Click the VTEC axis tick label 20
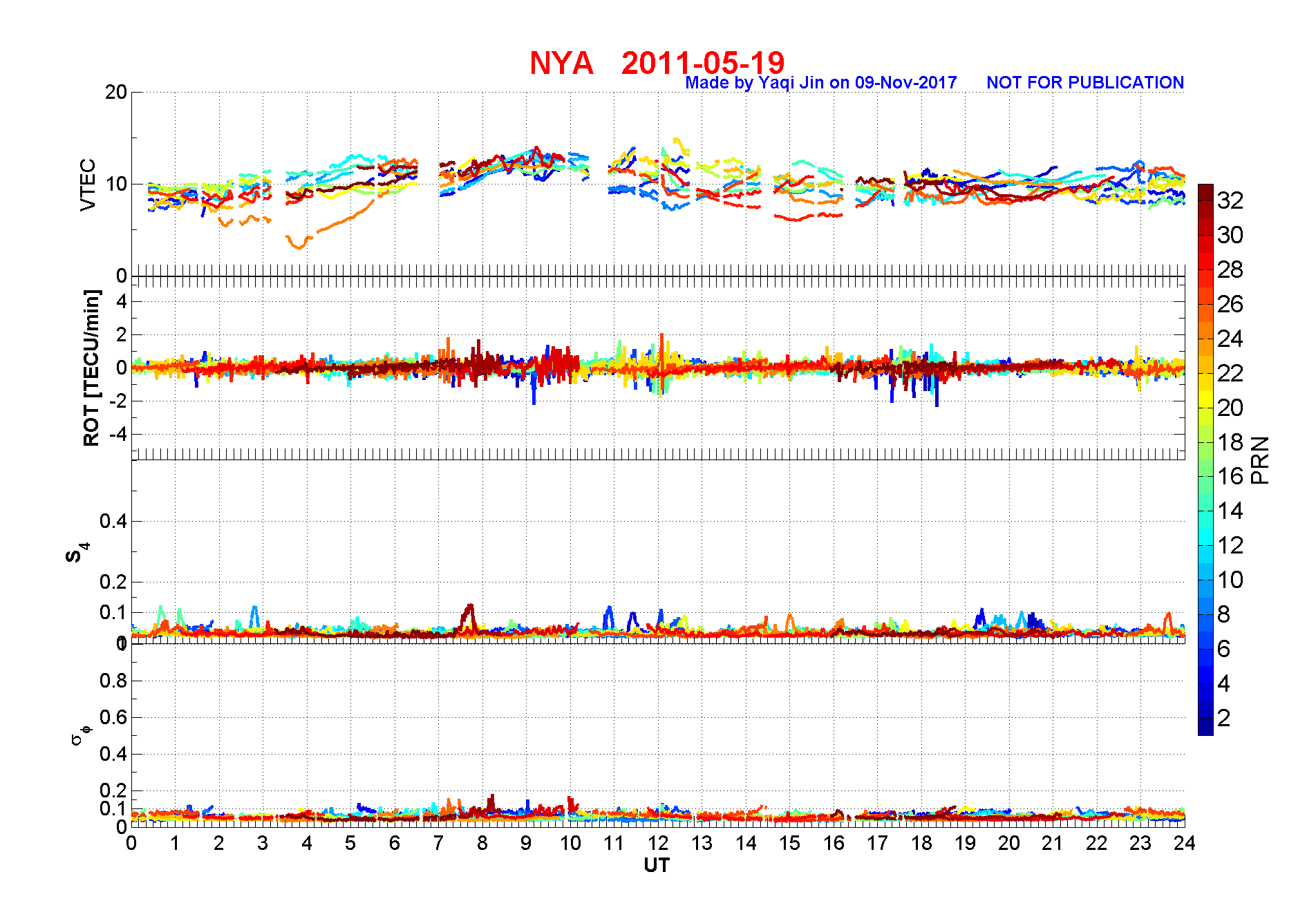The image size is (1316, 919). (x=116, y=92)
